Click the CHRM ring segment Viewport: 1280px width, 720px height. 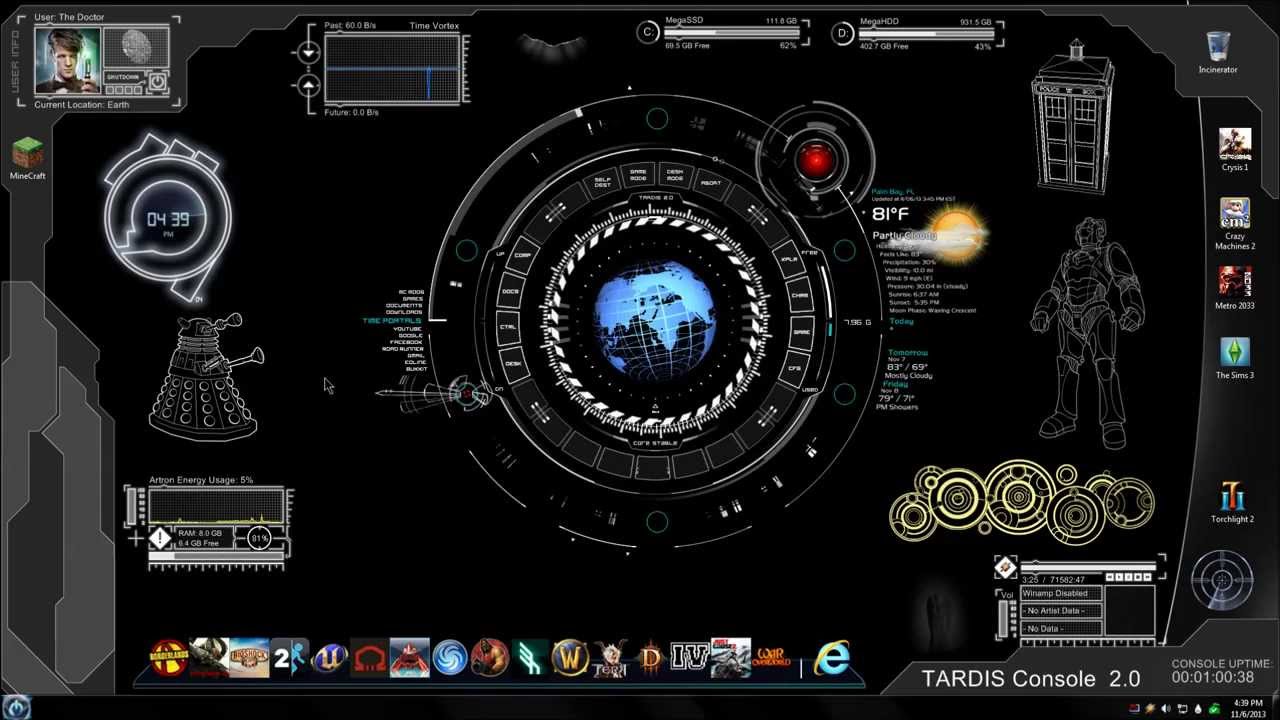pyautogui.click(x=800, y=295)
